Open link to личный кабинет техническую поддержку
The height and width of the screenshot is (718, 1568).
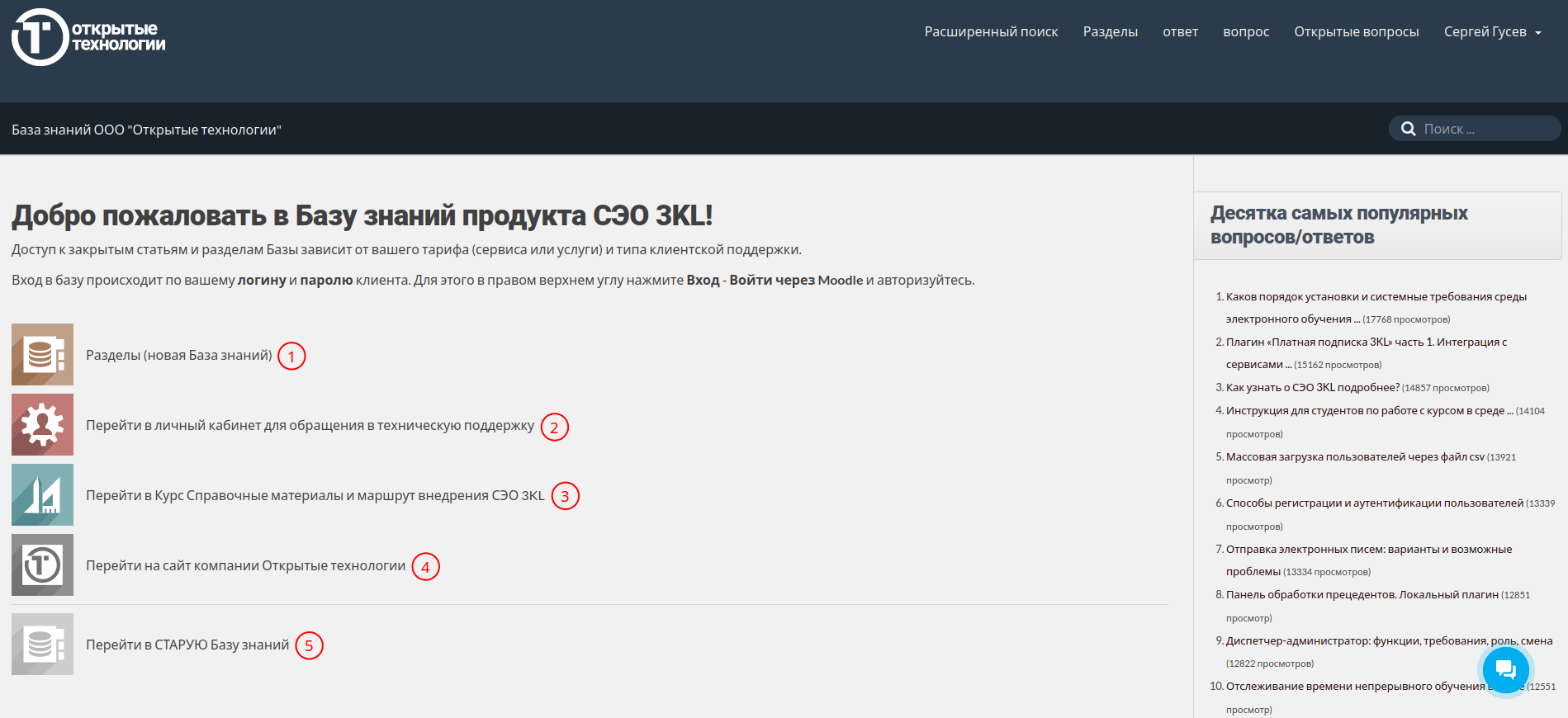310,425
